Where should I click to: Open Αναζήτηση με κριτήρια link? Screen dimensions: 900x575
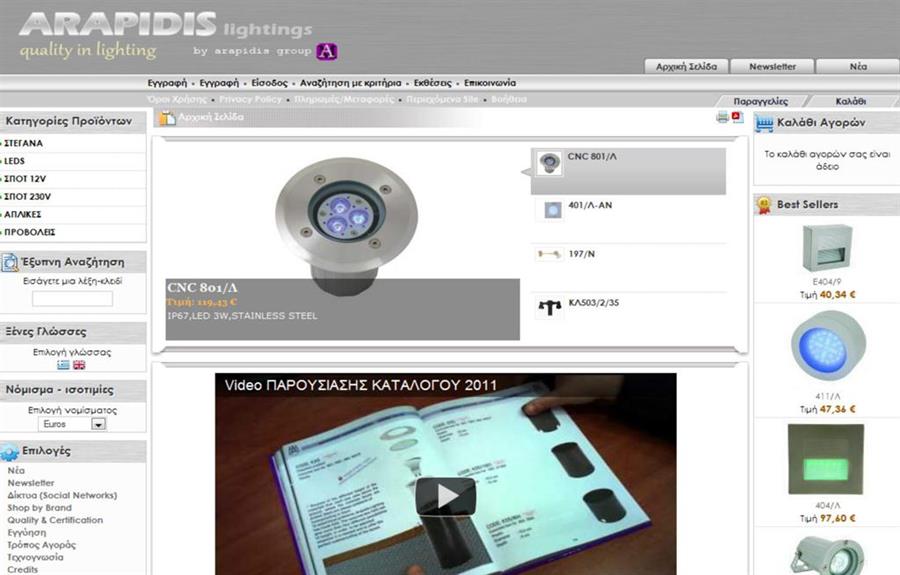(x=350, y=83)
